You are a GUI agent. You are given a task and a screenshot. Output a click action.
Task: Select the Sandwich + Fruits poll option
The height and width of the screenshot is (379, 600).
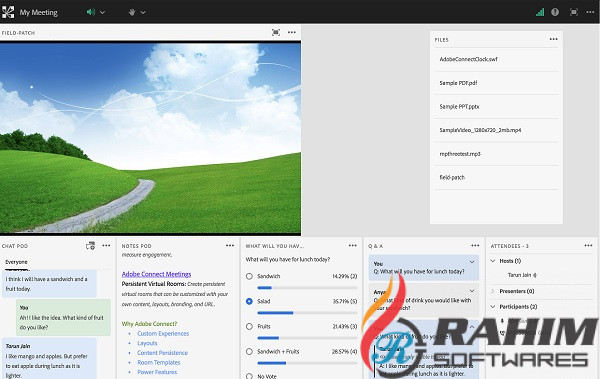pyautogui.click(x=249, y=351)
